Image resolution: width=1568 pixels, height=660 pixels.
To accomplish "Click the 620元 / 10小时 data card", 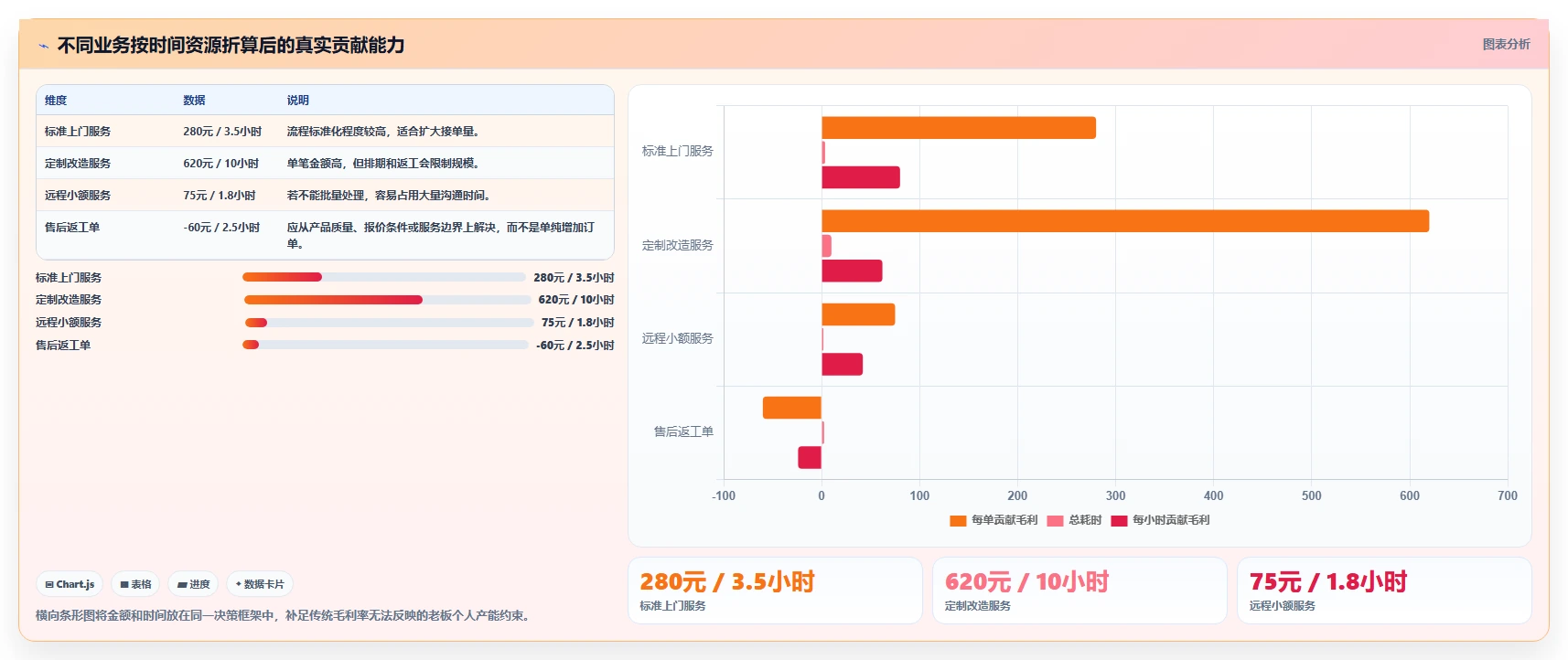I will click(x=1079, y=591).
